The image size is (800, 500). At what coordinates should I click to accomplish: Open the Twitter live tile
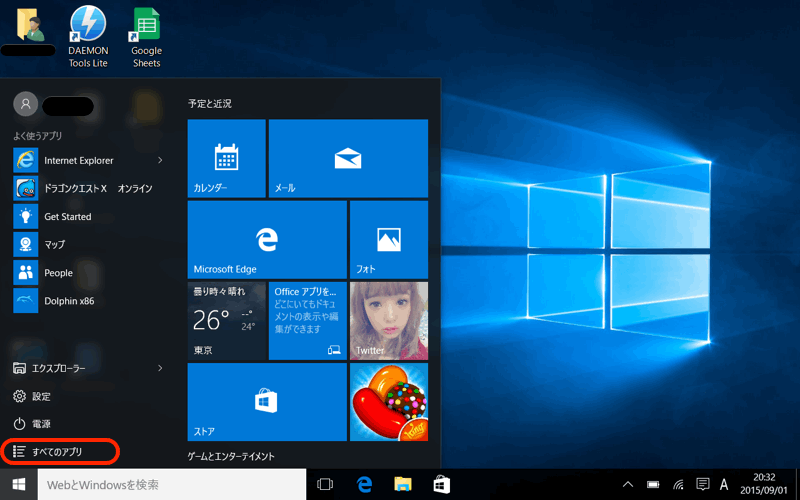[x=388, y=320]
